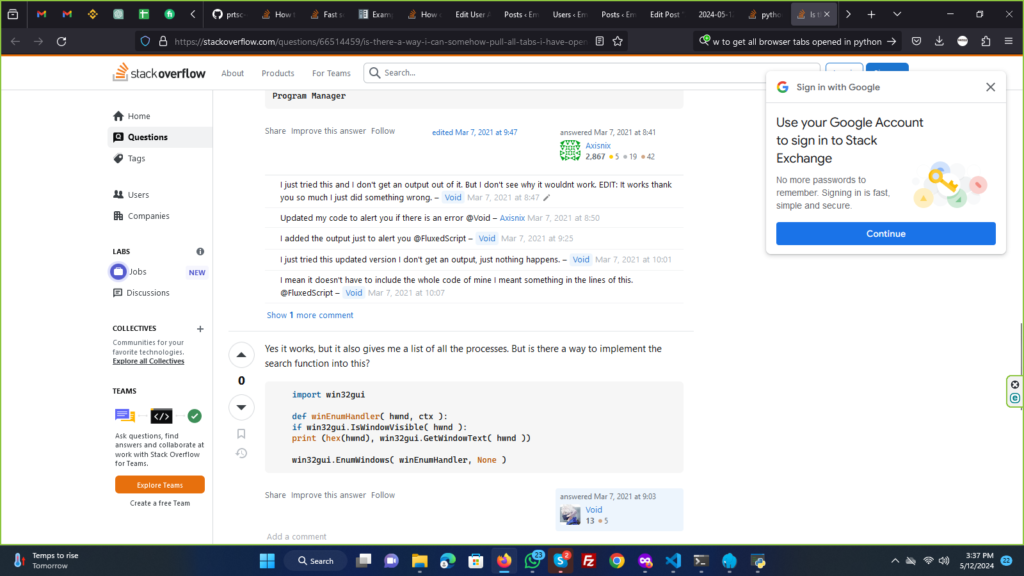
Task: Show 1 more comment
Action: point(309,315)
